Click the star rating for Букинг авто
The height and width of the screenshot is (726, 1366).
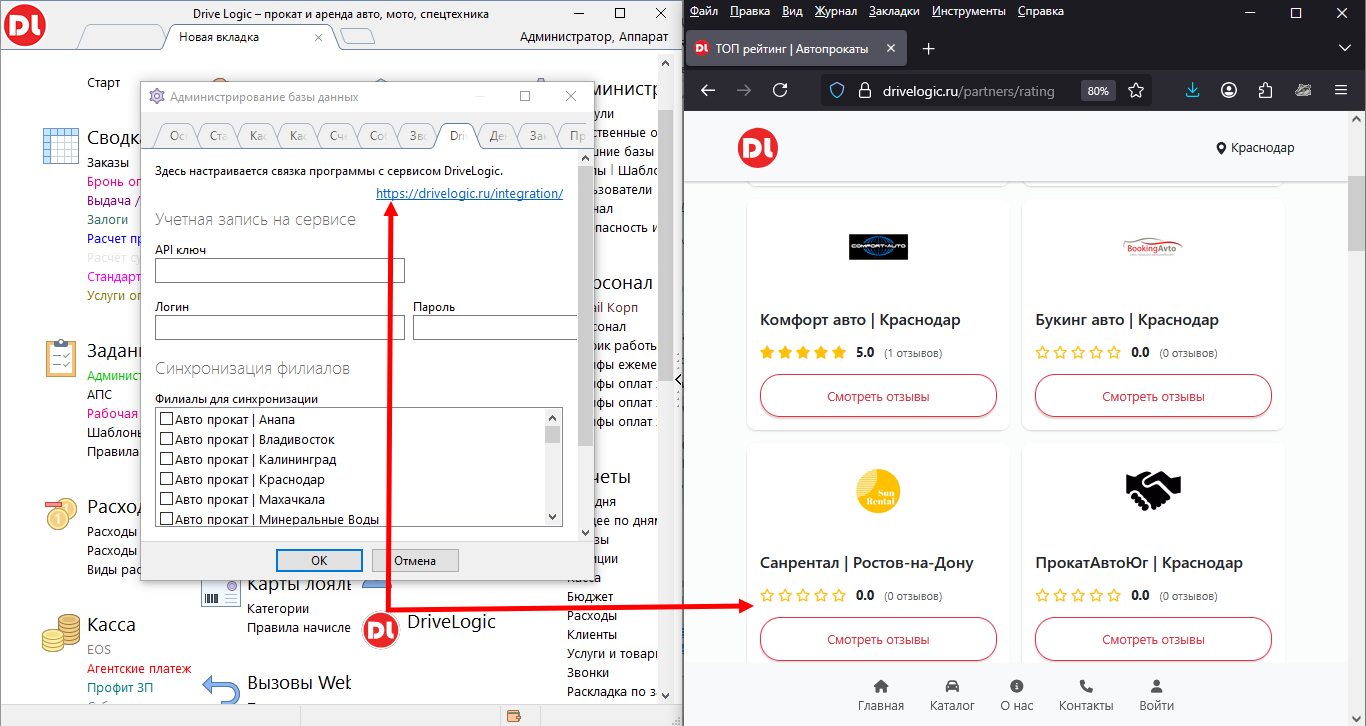(x=1078, y=353)
